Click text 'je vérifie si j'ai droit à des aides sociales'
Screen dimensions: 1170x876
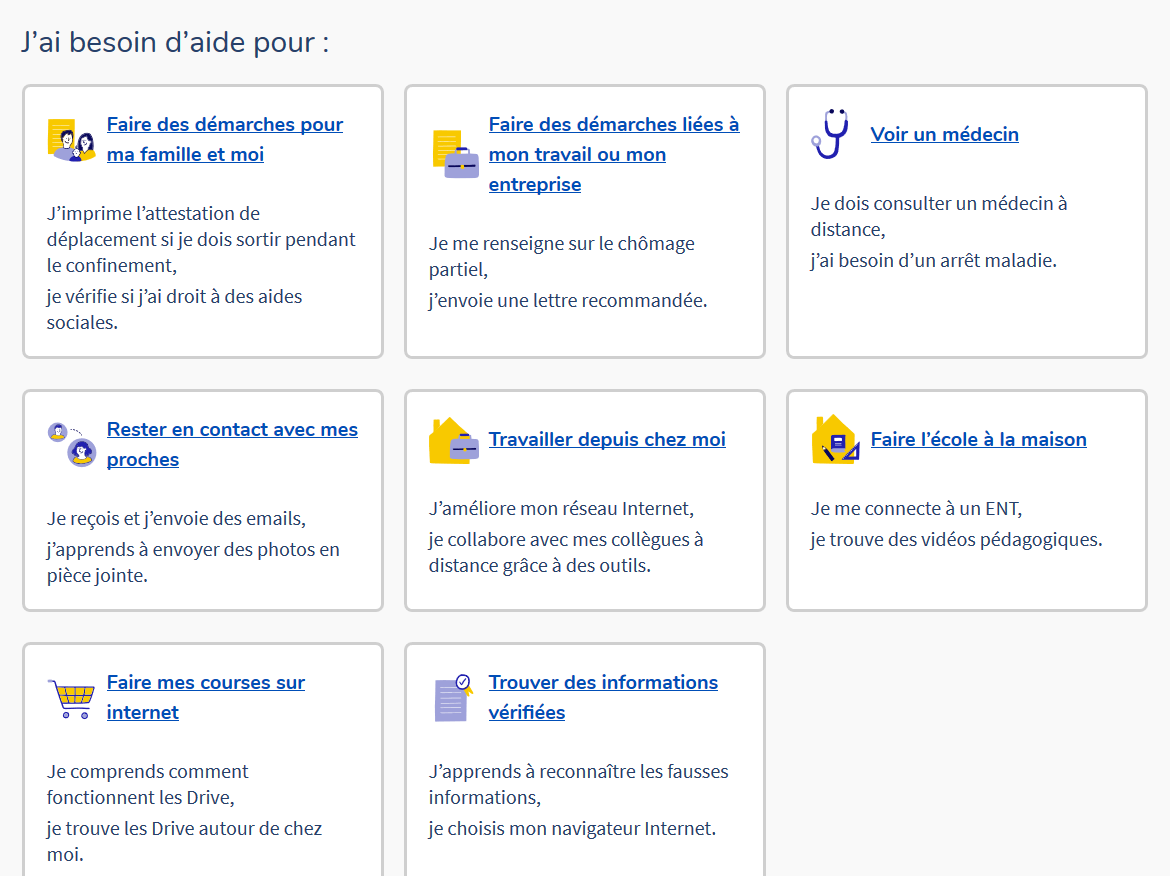point(175,310)
